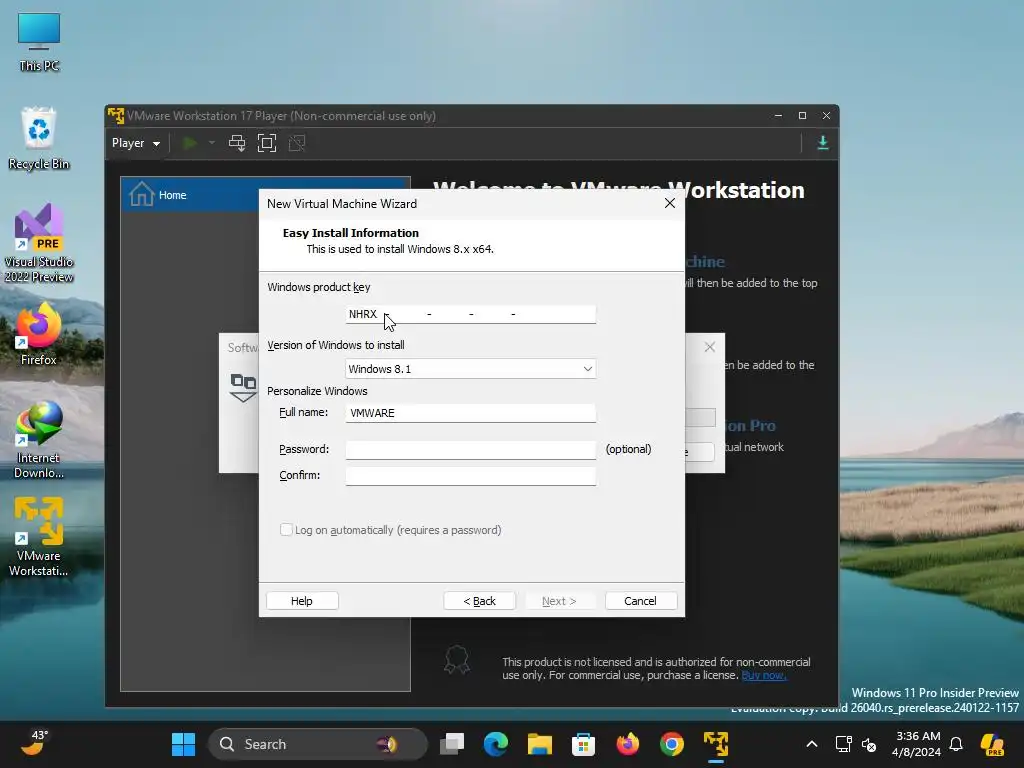Click VMware Player taskbar icon
The width and height of the screenshot is (1024, 768).
[716, 744]
